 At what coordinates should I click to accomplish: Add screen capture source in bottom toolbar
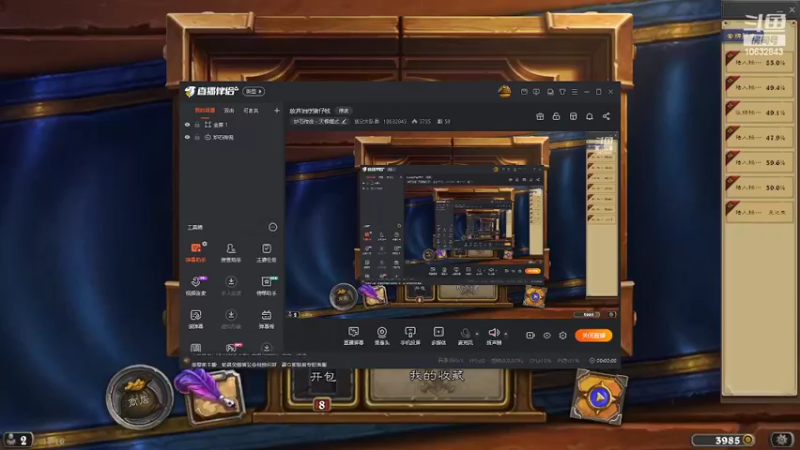click(354, 336)
